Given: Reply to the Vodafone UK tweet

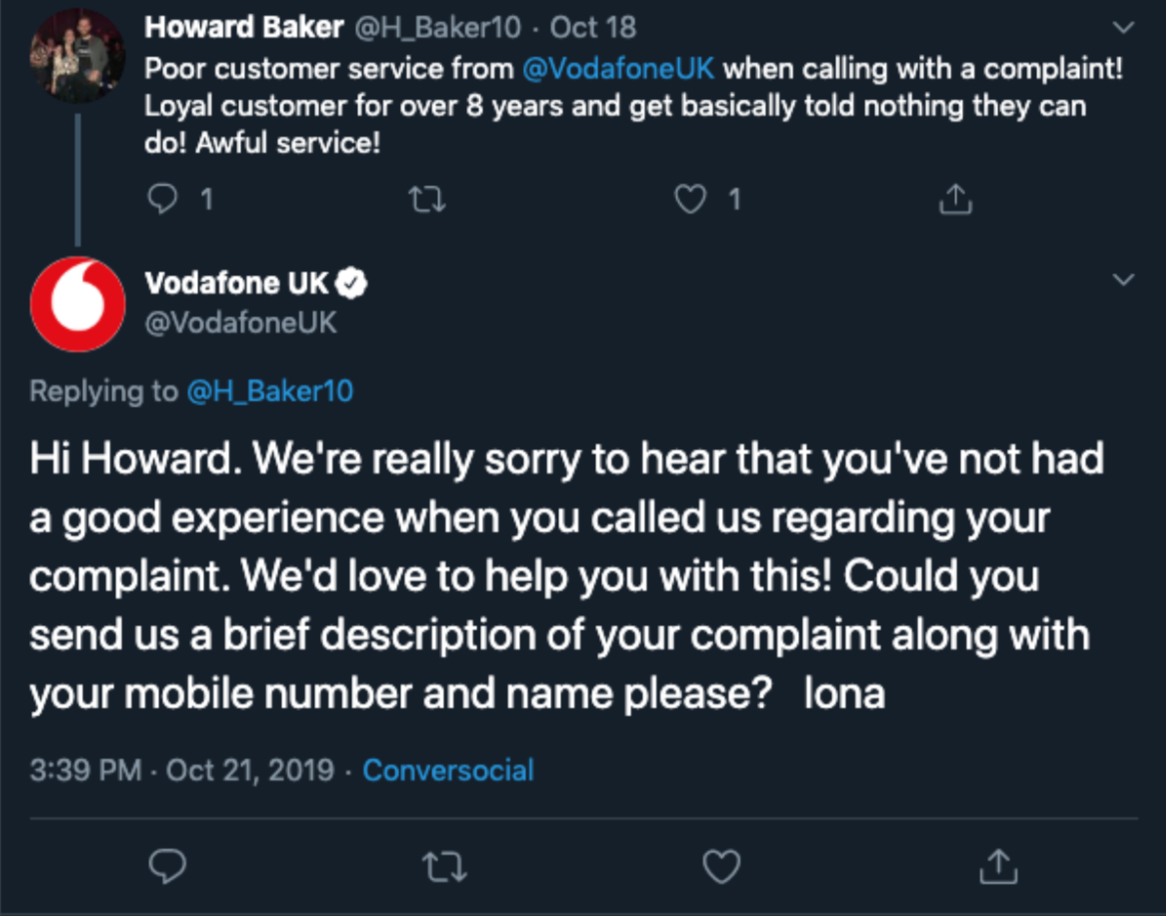Looking at the screenshot, I should pyautogui.click(x=167, y=865).
